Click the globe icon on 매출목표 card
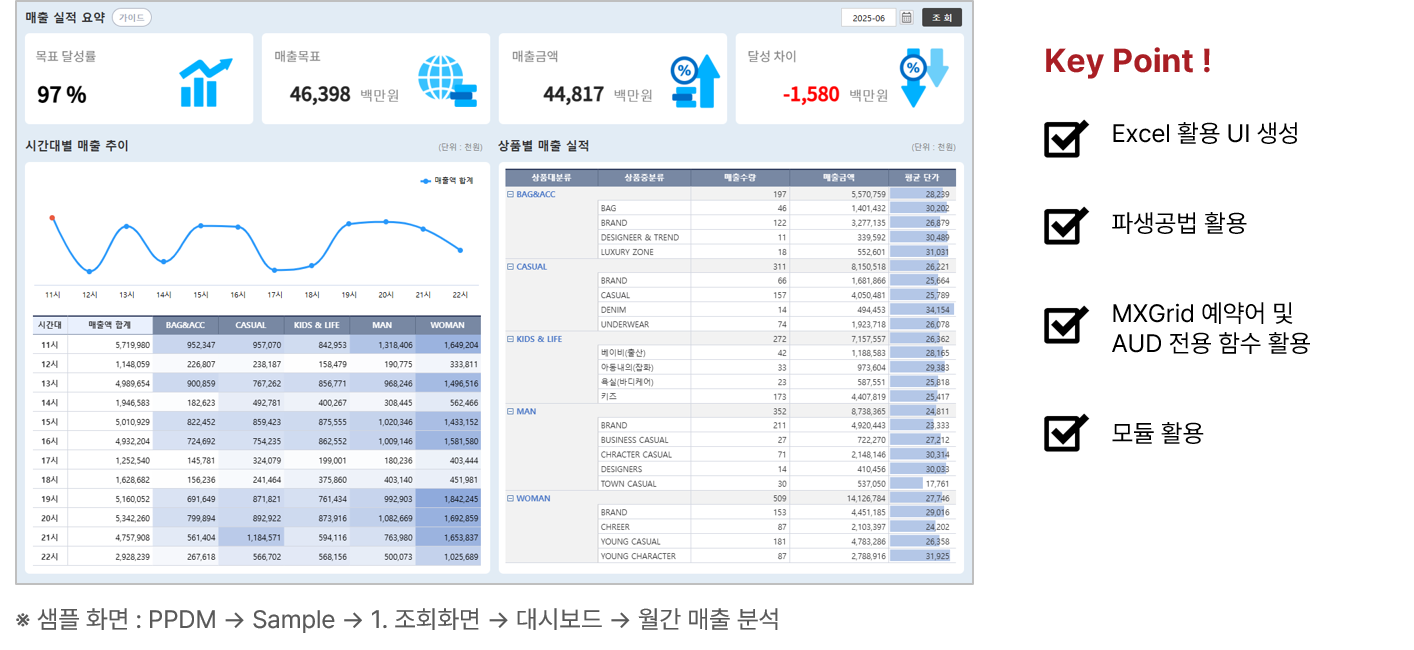Viewport: 1414px width, 650px height. (446, 81)
